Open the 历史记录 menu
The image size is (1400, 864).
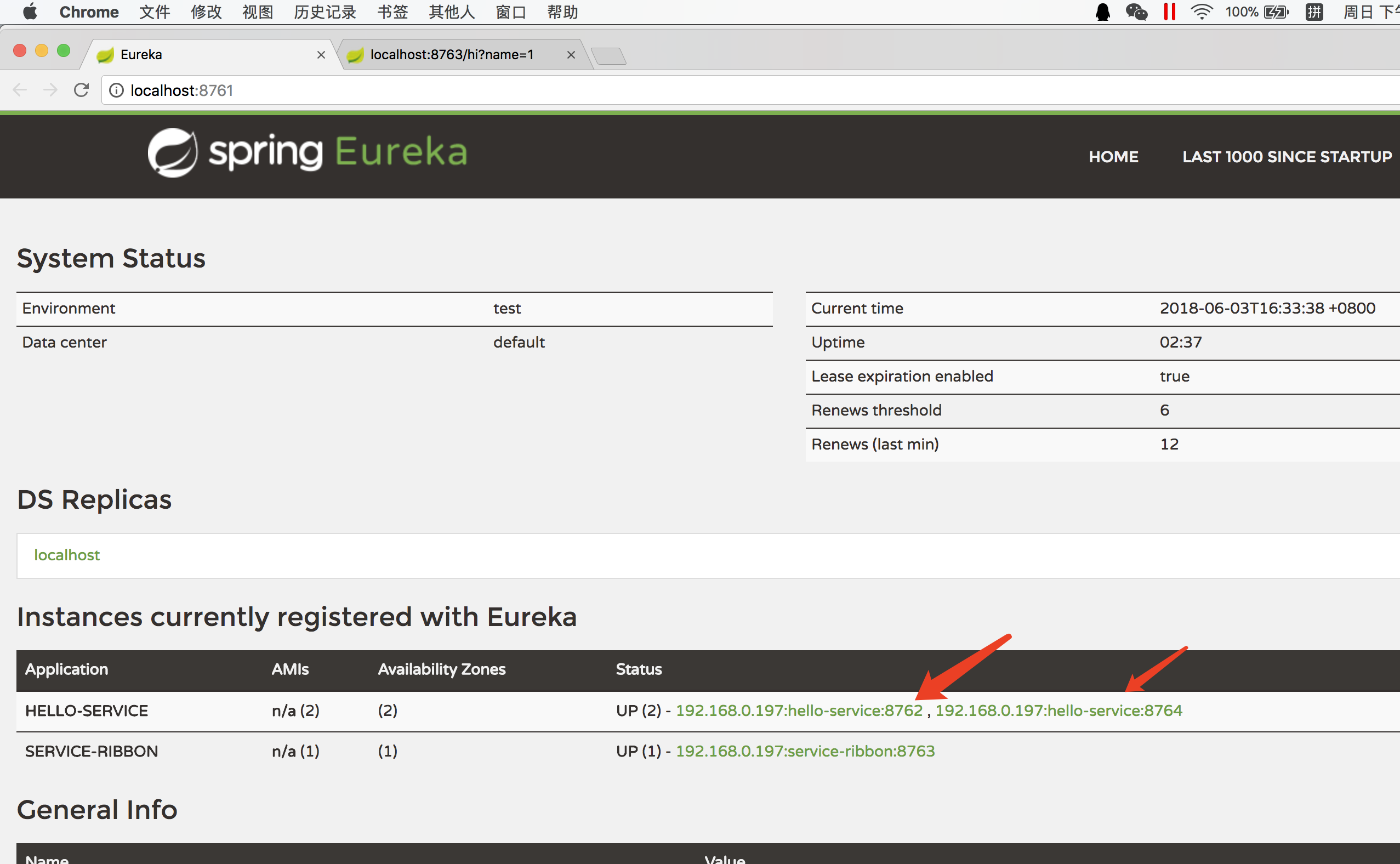325,12
